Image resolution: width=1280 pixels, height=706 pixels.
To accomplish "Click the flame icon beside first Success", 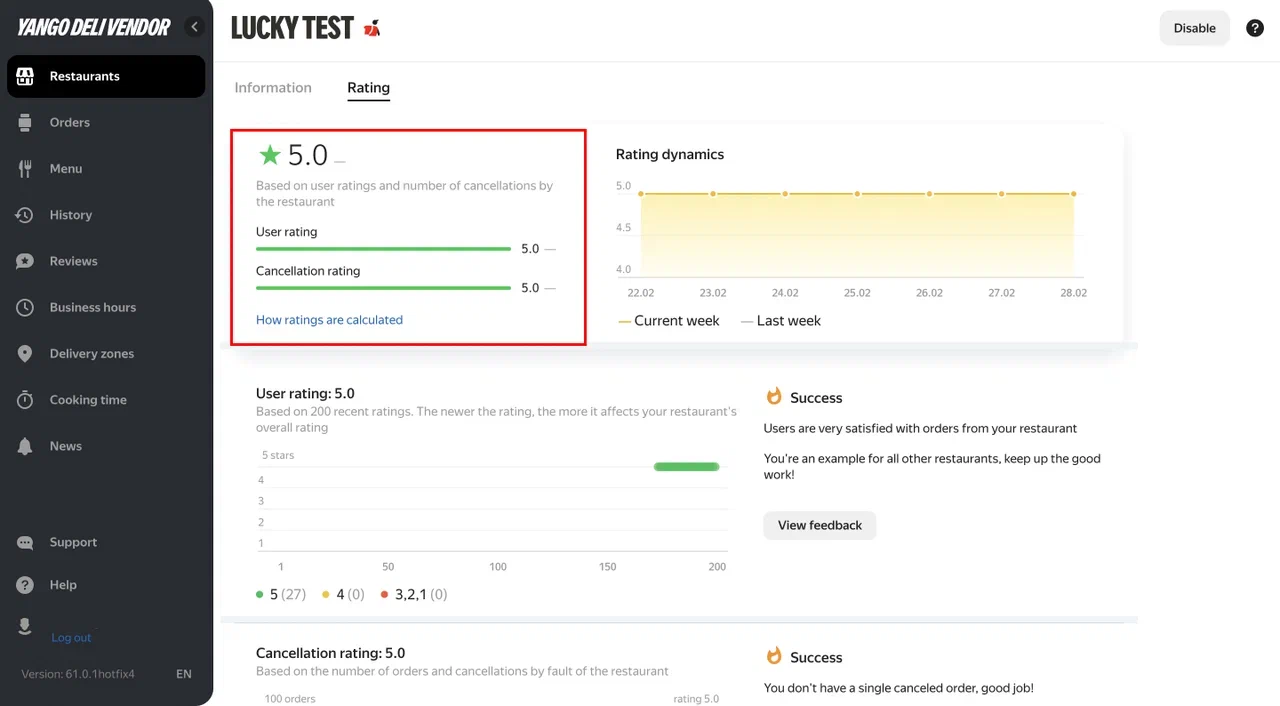I will tap(774, 397).
